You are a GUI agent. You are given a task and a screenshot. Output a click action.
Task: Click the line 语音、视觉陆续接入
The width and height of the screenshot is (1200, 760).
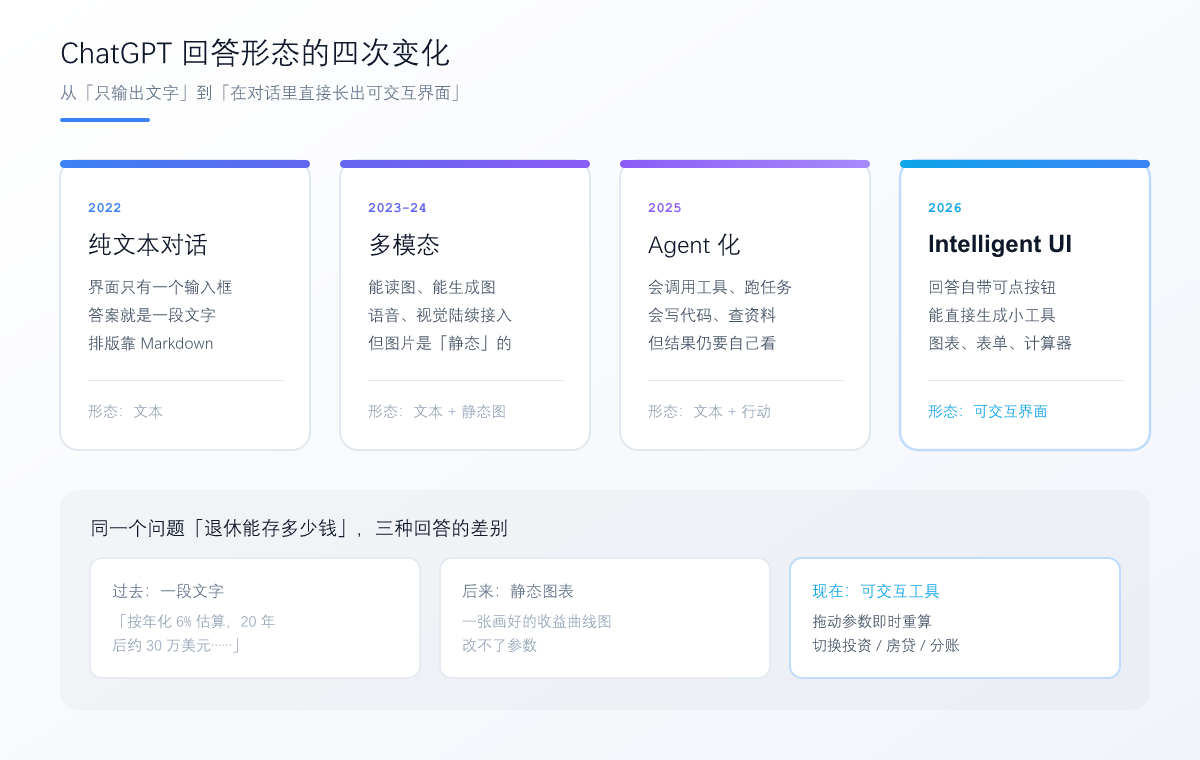click(440, 315)
